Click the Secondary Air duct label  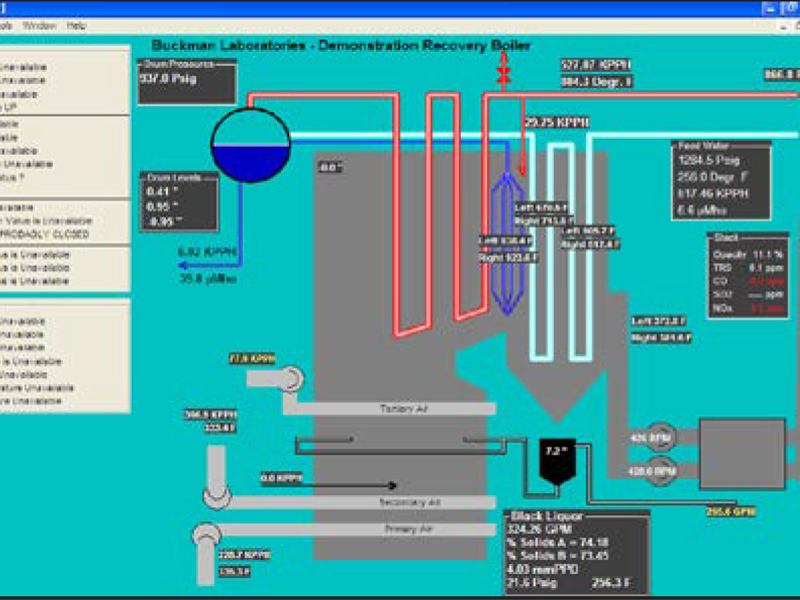409,502
